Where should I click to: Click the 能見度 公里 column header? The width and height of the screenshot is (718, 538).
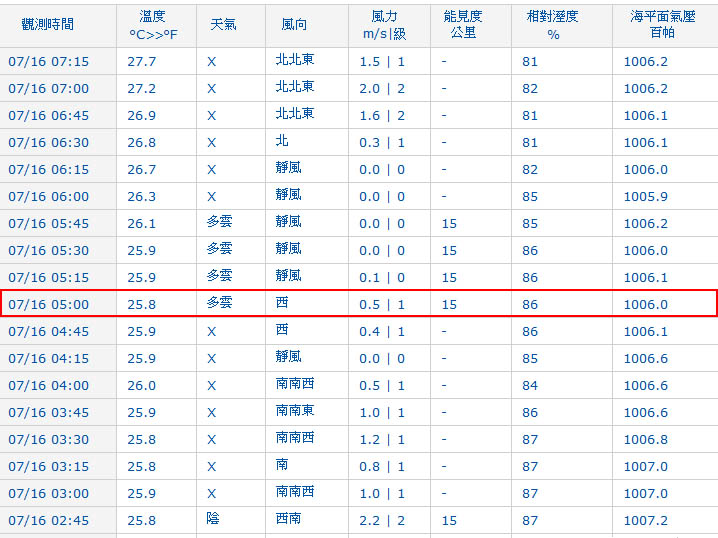463,25
